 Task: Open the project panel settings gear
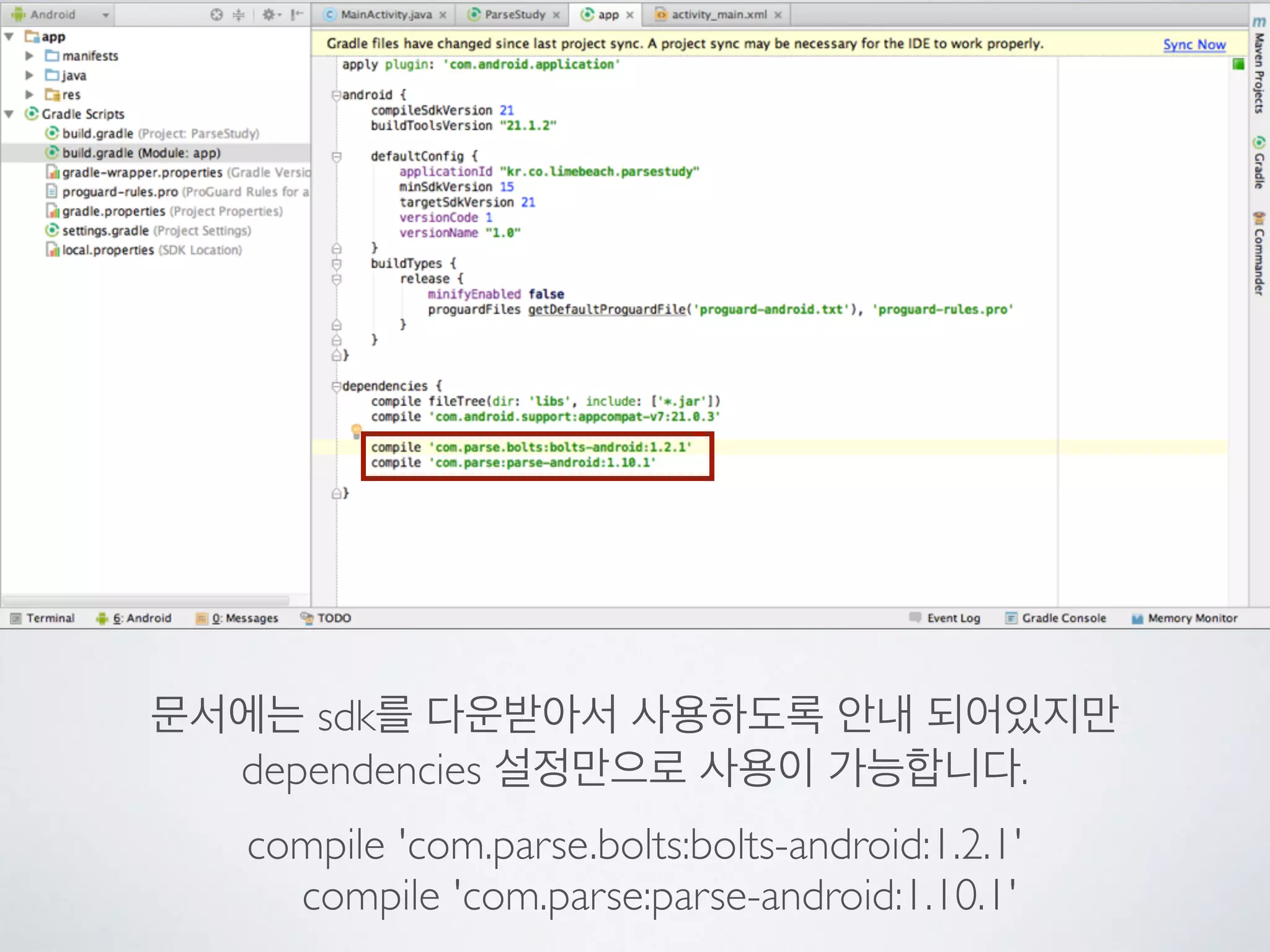[x=271, y=14]
